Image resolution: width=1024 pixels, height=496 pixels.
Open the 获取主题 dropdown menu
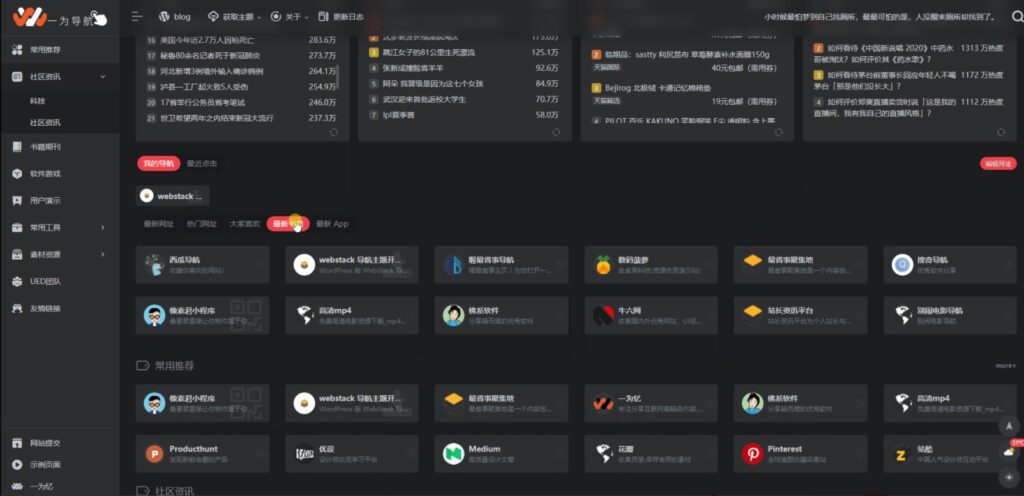[231, 17]
